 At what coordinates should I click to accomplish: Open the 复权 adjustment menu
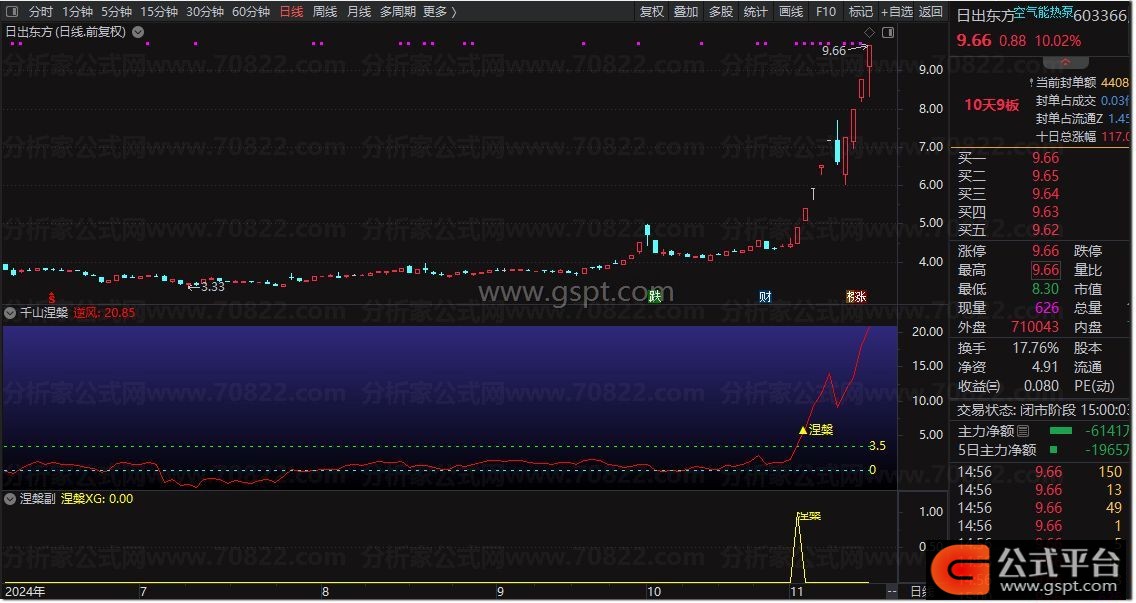652,12
